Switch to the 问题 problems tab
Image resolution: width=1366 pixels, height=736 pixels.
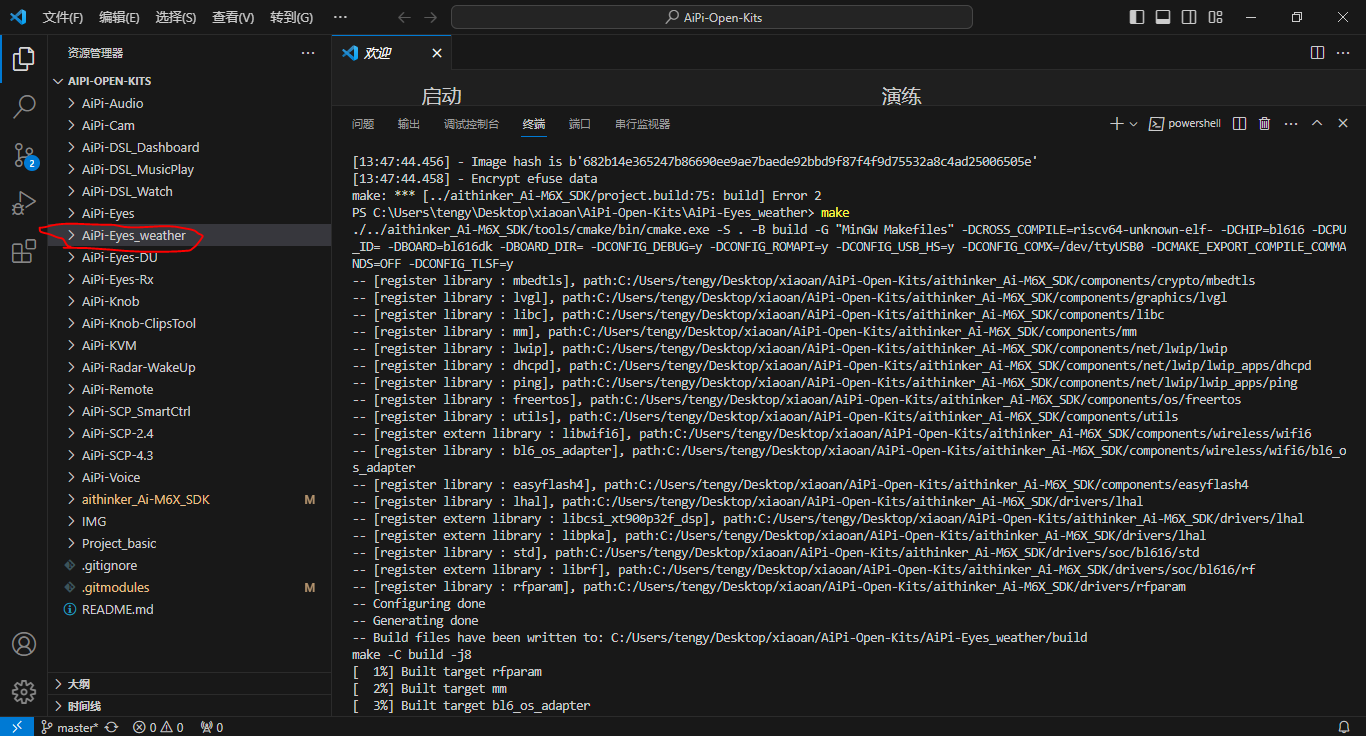click(x=363, y=124)
